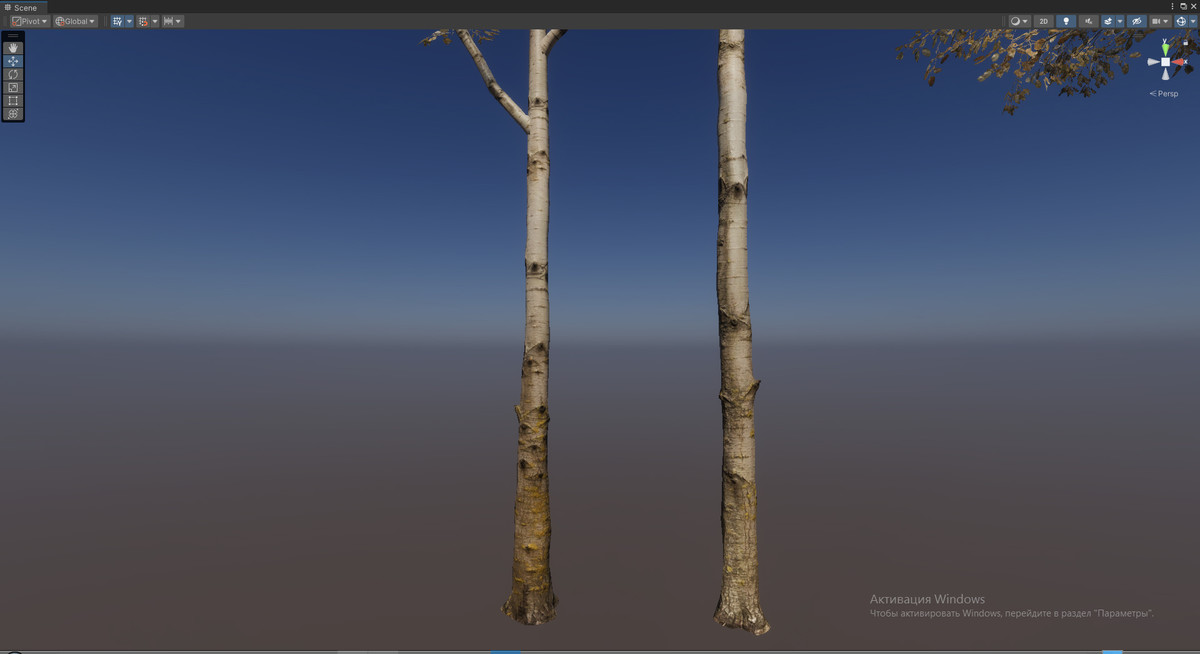Toggle grid visibility in Scene view

click(x=118, y=21)
